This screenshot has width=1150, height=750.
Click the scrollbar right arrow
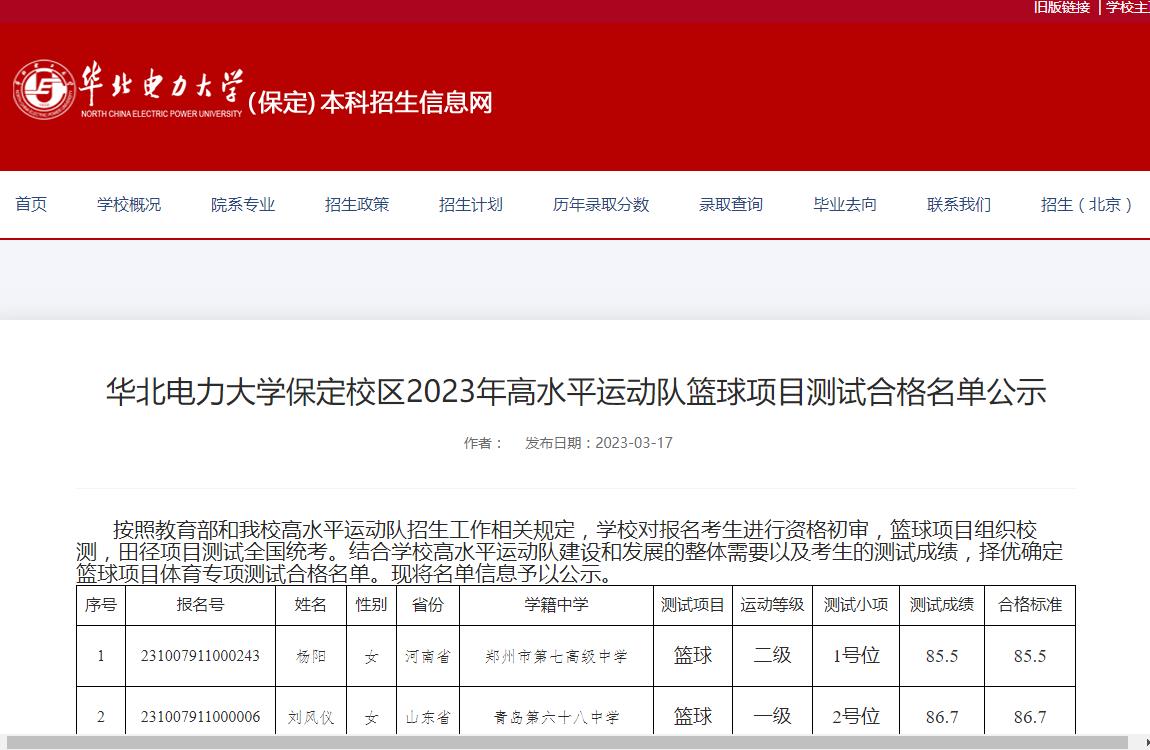click(1146, 742)
